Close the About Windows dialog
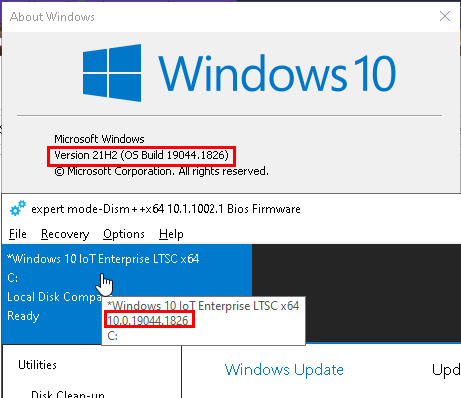Image resolution: width=461 pixels, height=398 pixels. (445, 16)
